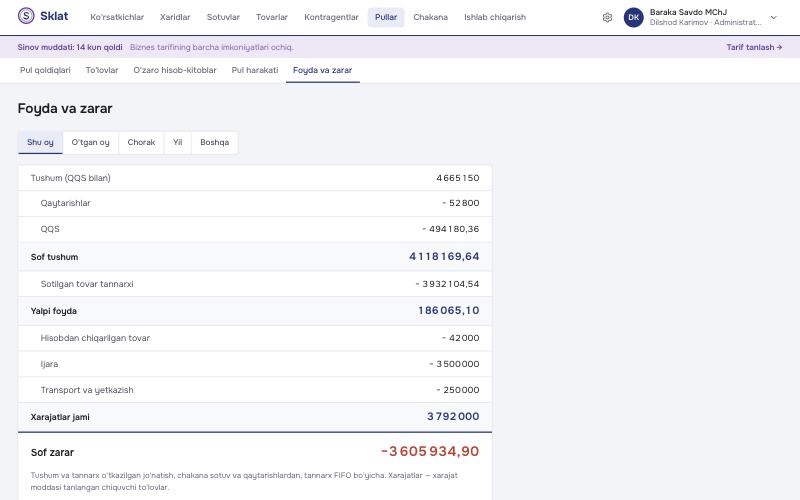Open the Kontragentlar menu

coord(331,17)
